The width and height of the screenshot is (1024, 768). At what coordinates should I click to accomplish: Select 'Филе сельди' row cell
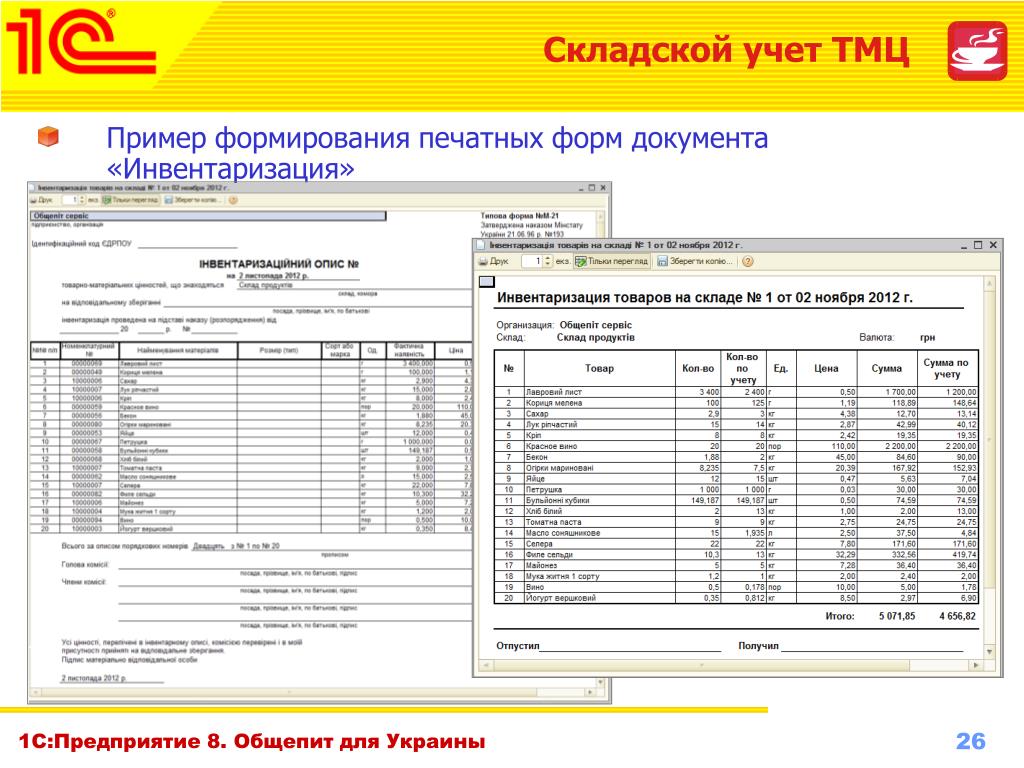point(600,554)
